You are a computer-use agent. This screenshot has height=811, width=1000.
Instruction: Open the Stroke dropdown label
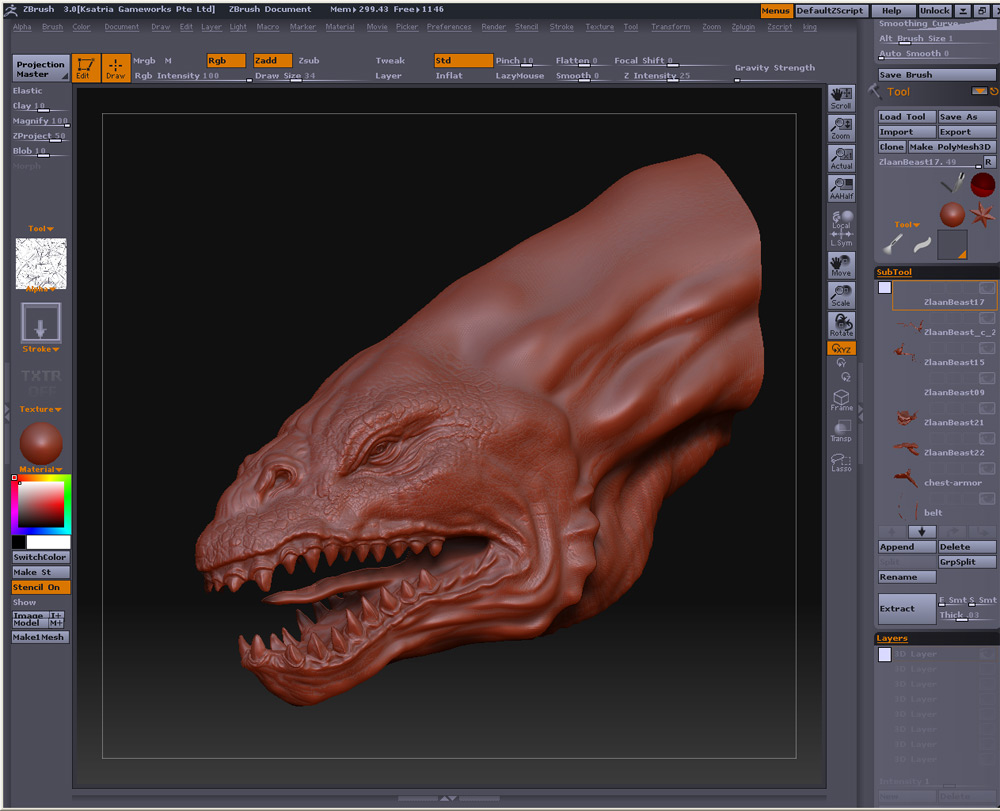tap(41, 349)
